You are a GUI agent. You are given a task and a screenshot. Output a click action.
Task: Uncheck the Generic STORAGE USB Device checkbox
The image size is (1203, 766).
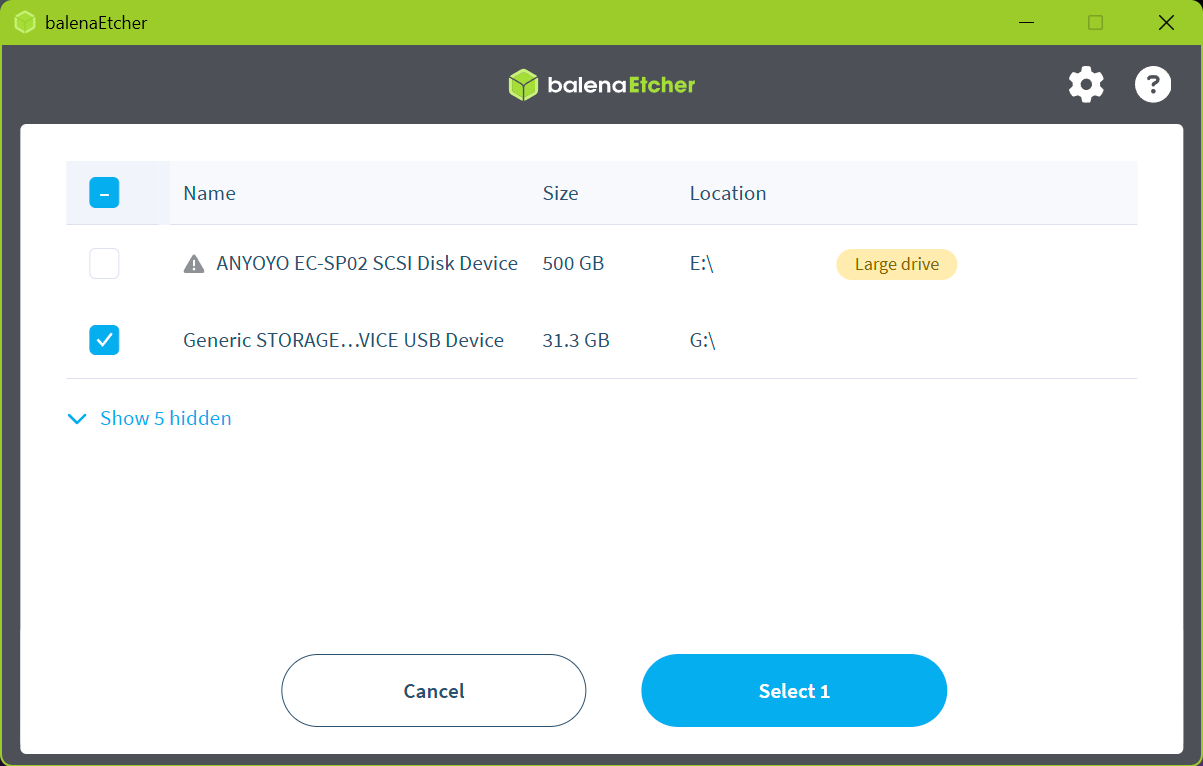[104, 340]
